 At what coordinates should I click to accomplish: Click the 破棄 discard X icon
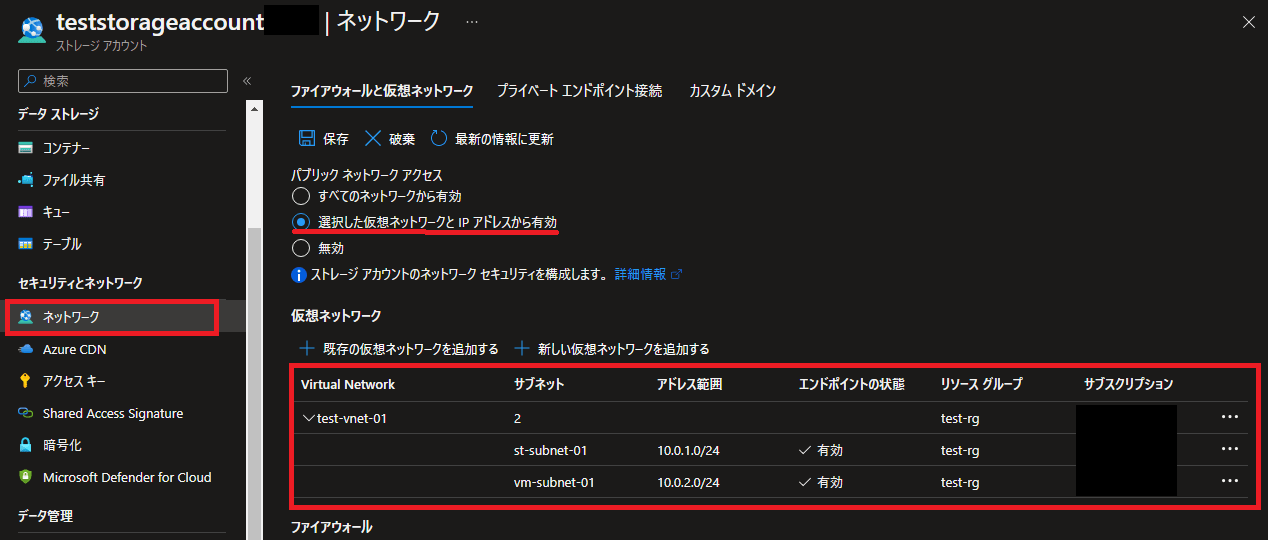tap(373, 139)
